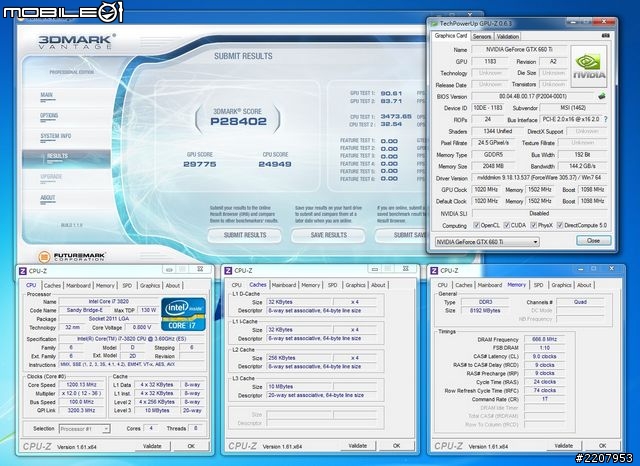Click the middle CPU-Z window title icon
The width and height of the screenshot is (640, 466).
click(229, 271)
